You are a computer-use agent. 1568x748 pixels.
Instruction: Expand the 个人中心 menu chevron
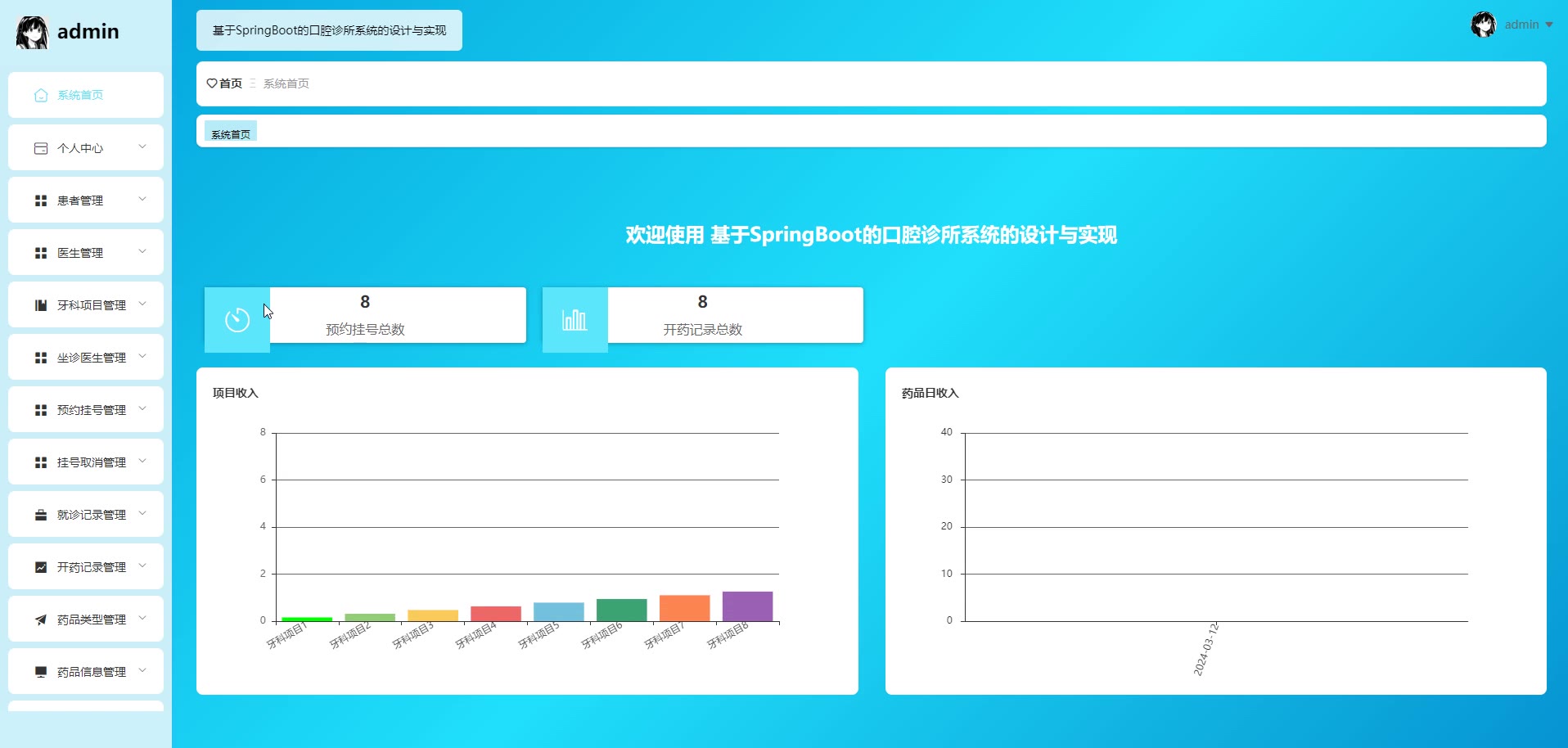point(142,146)
